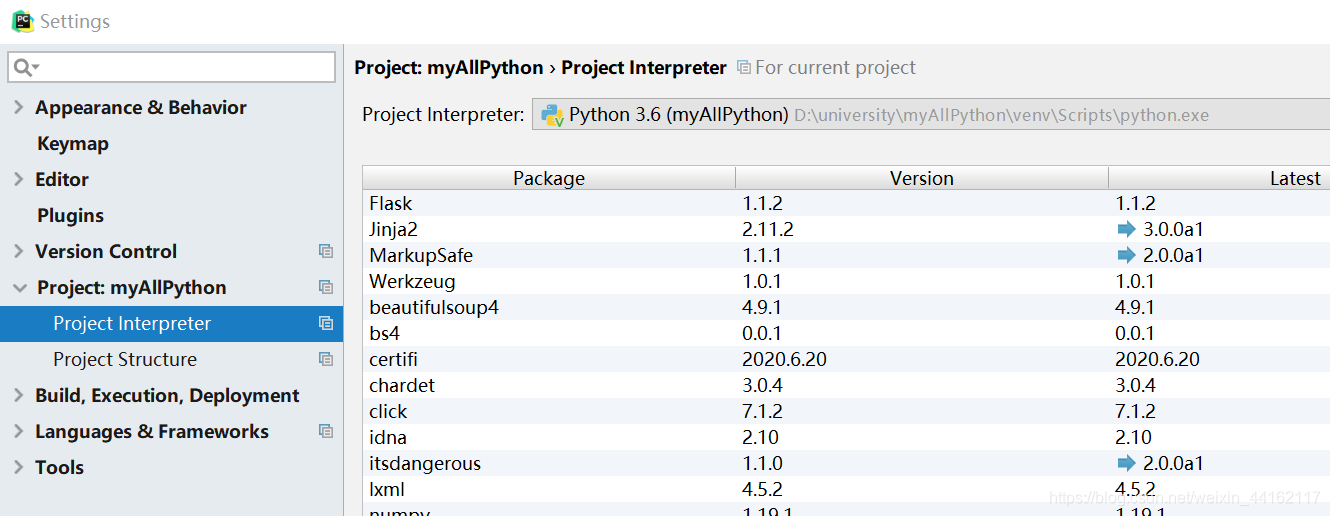
Task: Click the project-level icon beside Project Interpreter
Action: [x=325, y=324]
